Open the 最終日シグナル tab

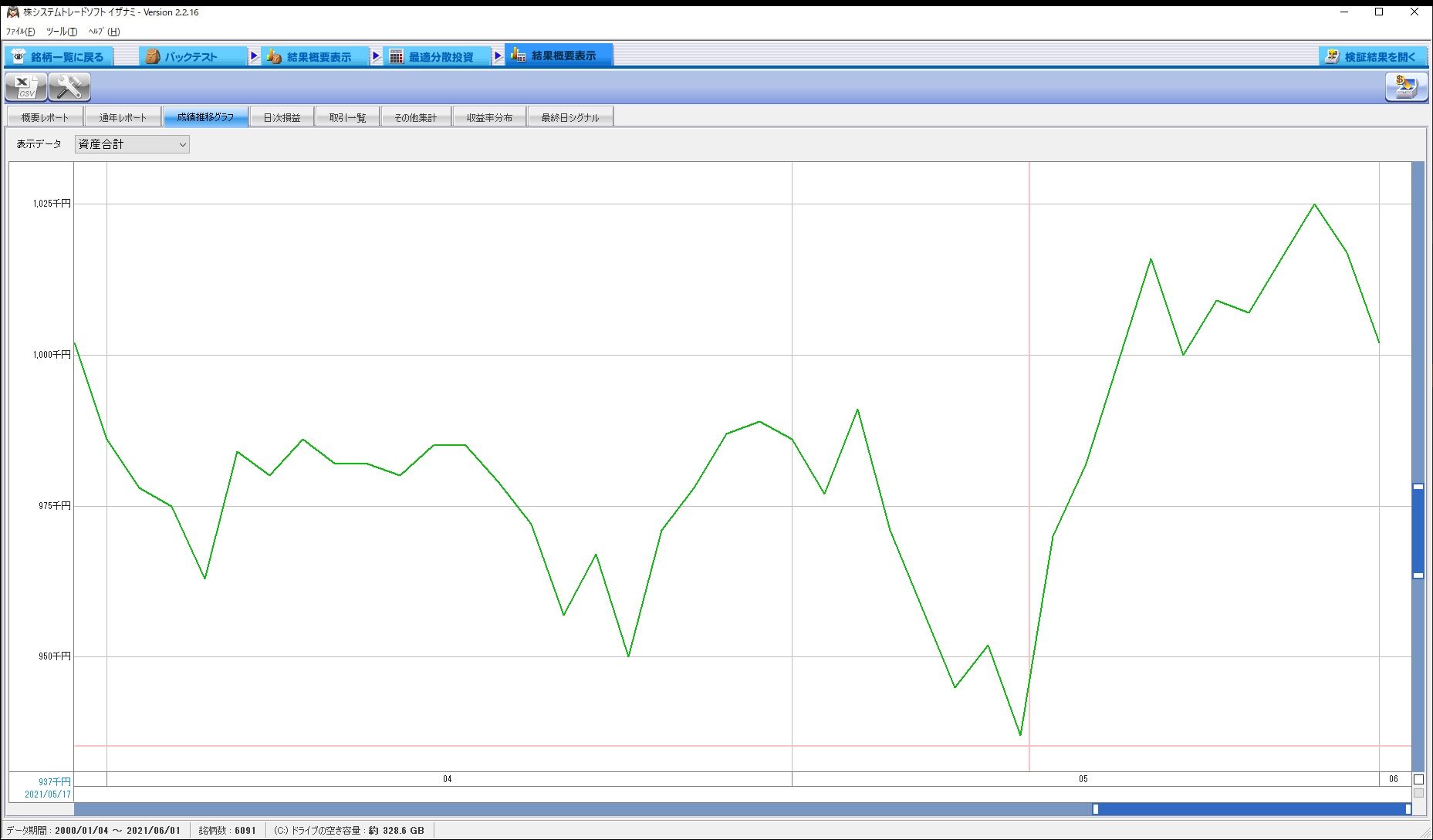569,117
